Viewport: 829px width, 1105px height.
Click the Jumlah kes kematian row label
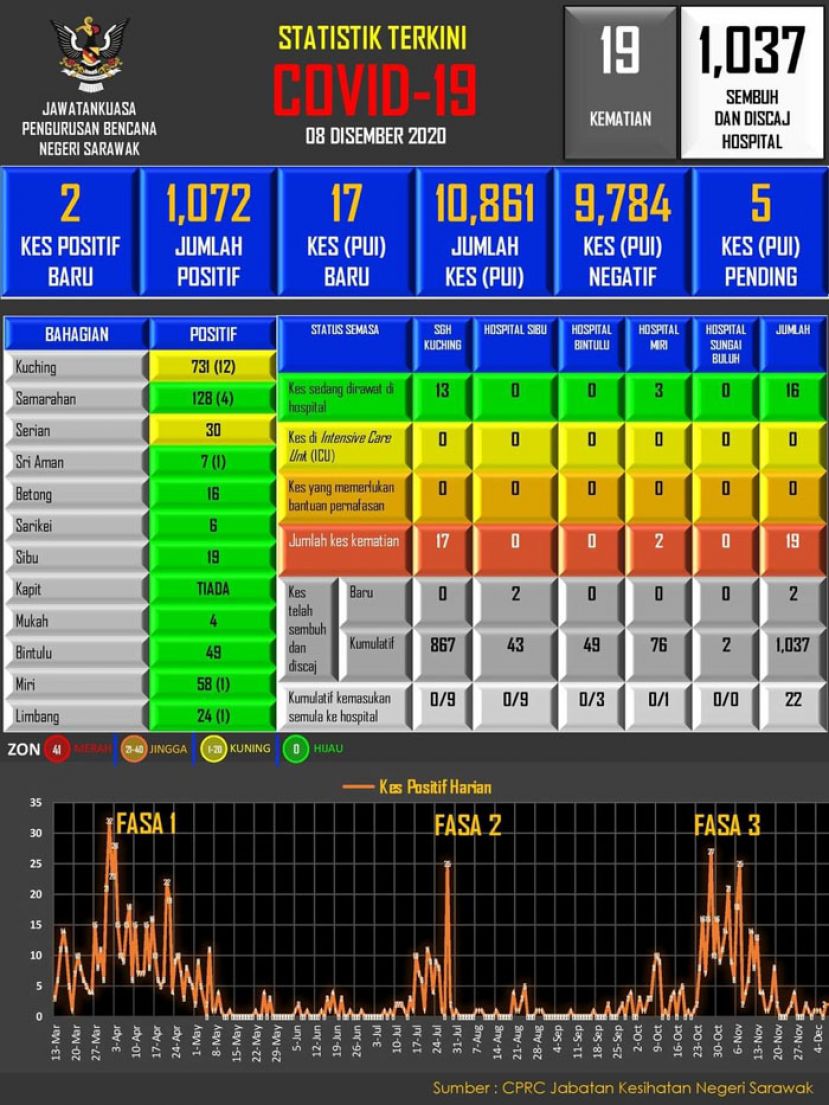(345, 542)
